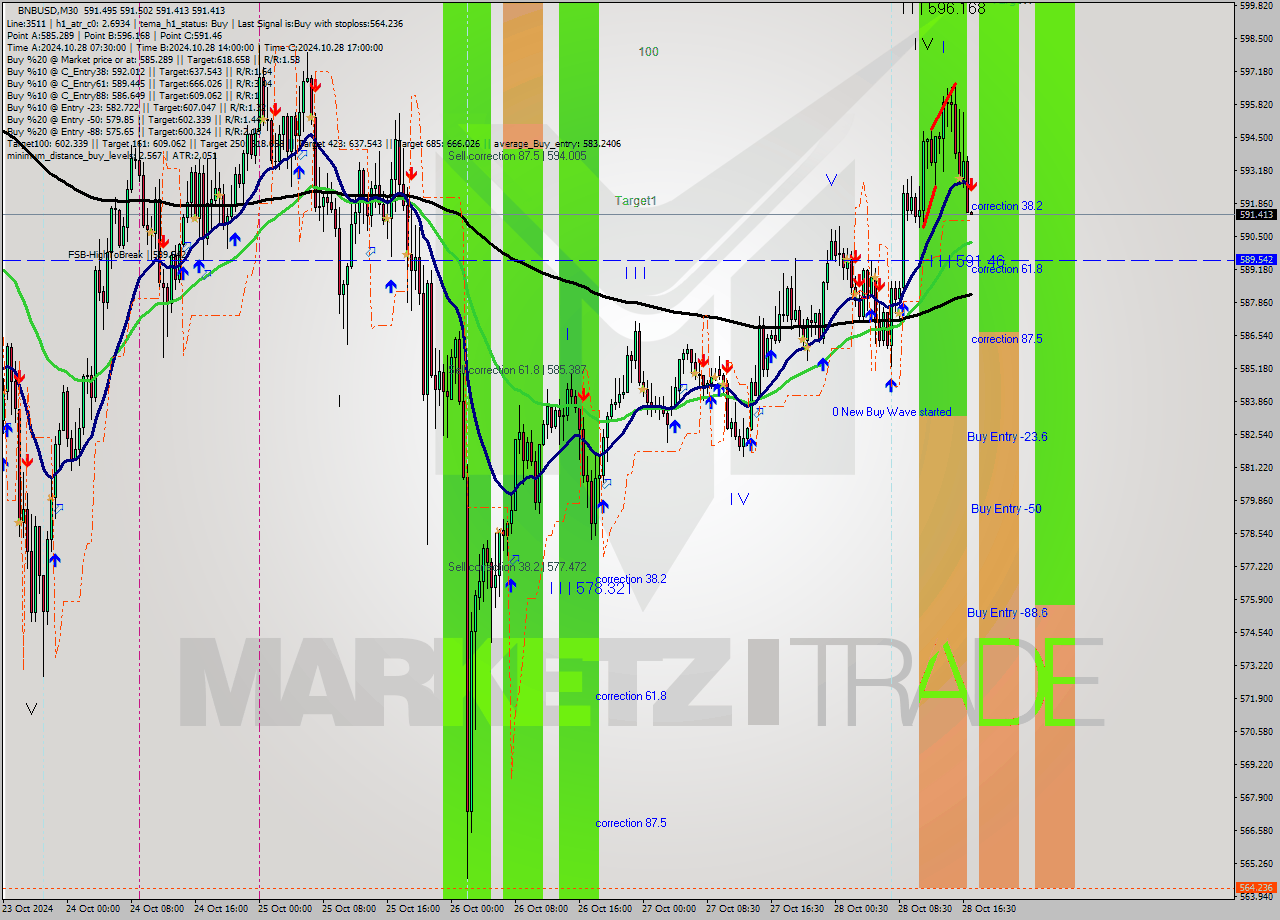Click the 'Buy Entry -23.6' label

tap(1007, 437)
